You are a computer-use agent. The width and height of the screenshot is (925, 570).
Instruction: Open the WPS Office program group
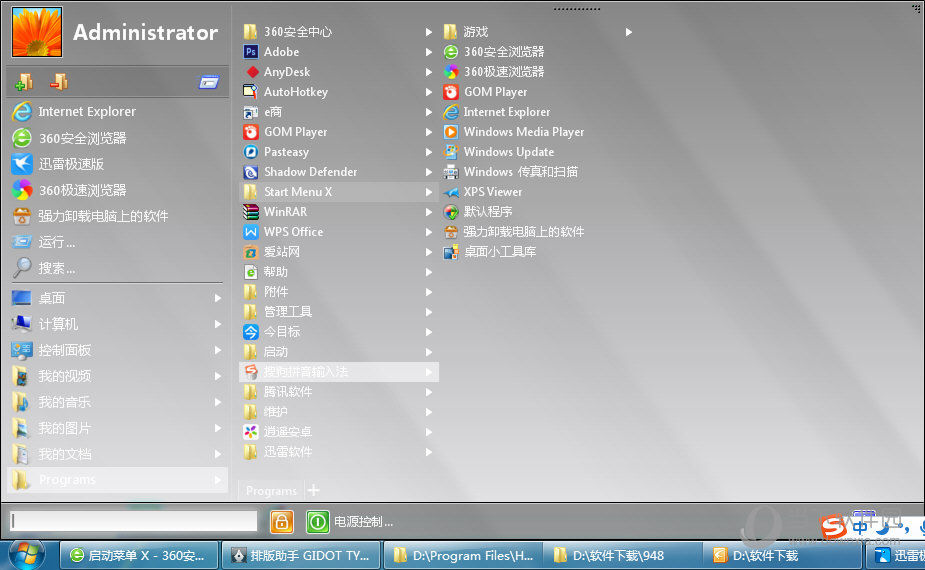(339, 232)
